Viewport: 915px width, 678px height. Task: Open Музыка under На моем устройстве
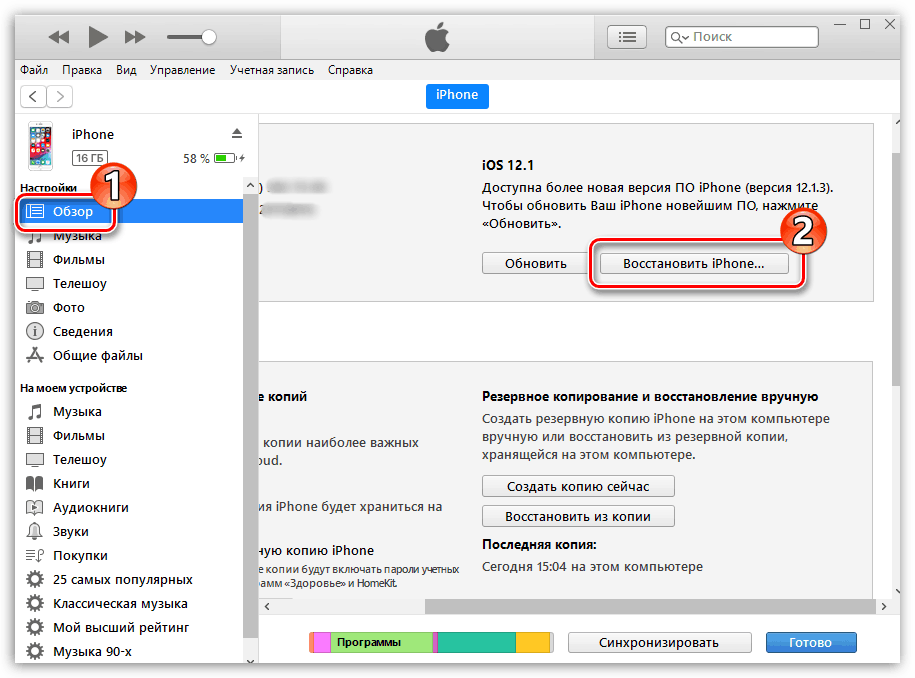click(130, 412)
